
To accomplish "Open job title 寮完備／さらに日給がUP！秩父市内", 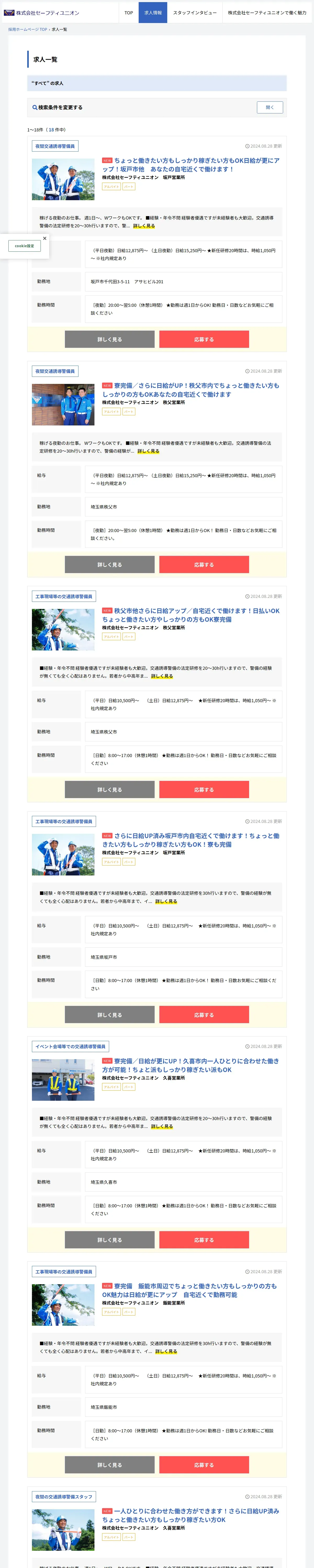I will coord(191,390).
